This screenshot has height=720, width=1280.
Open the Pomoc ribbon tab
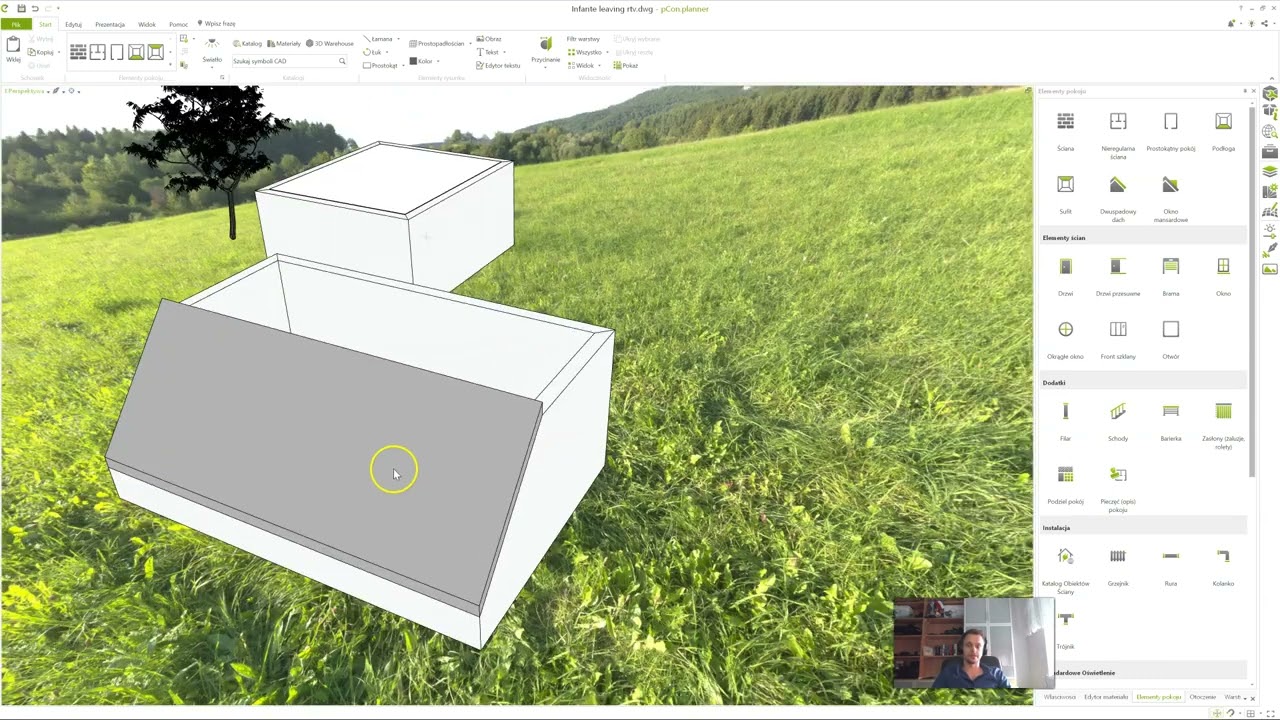click(x=178, y=24)
